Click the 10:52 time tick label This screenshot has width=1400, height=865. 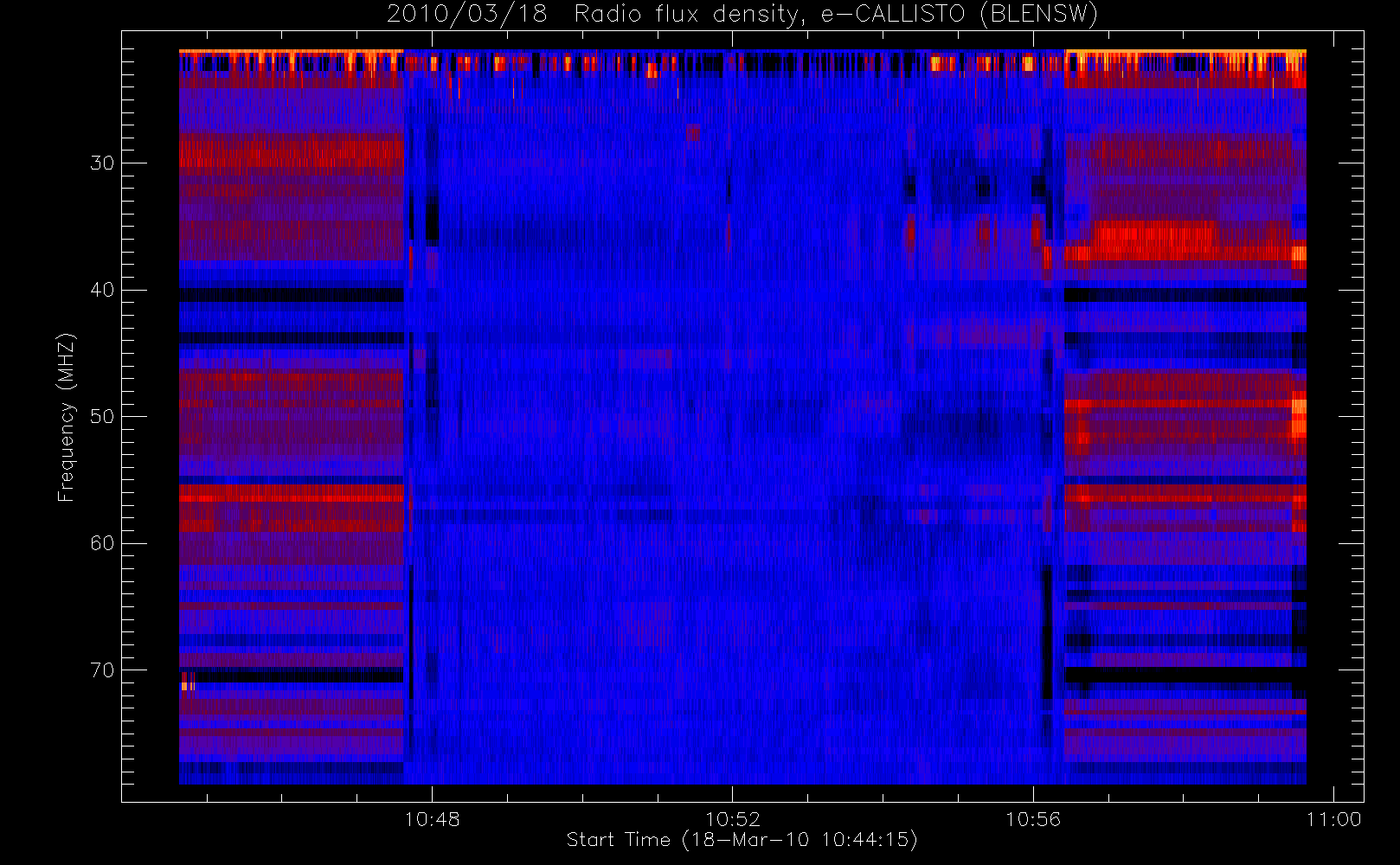coord(733,819)
